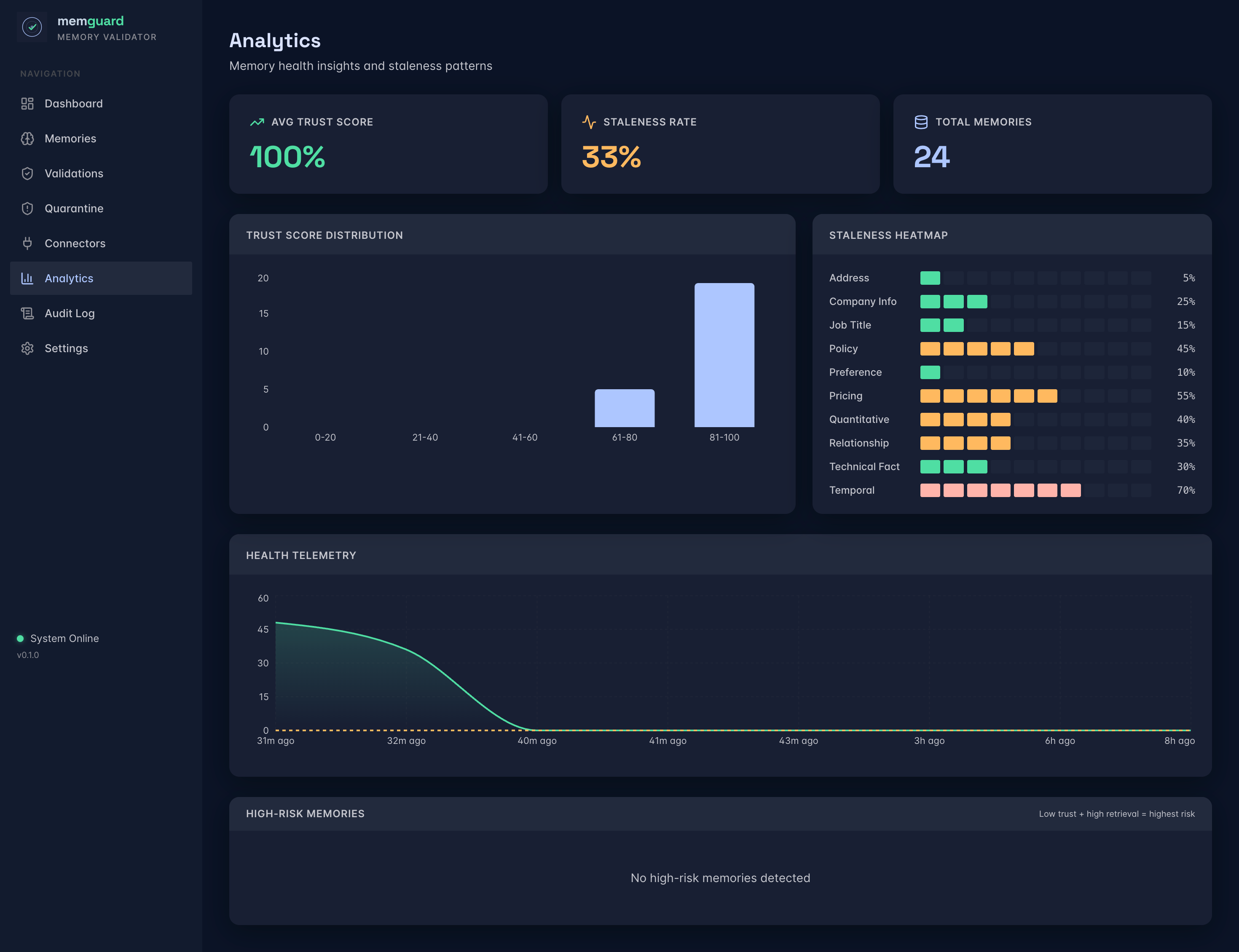Click the Total Memories database icon
Viewport: 1239px width, 952px height.
(x=921, y=122)
